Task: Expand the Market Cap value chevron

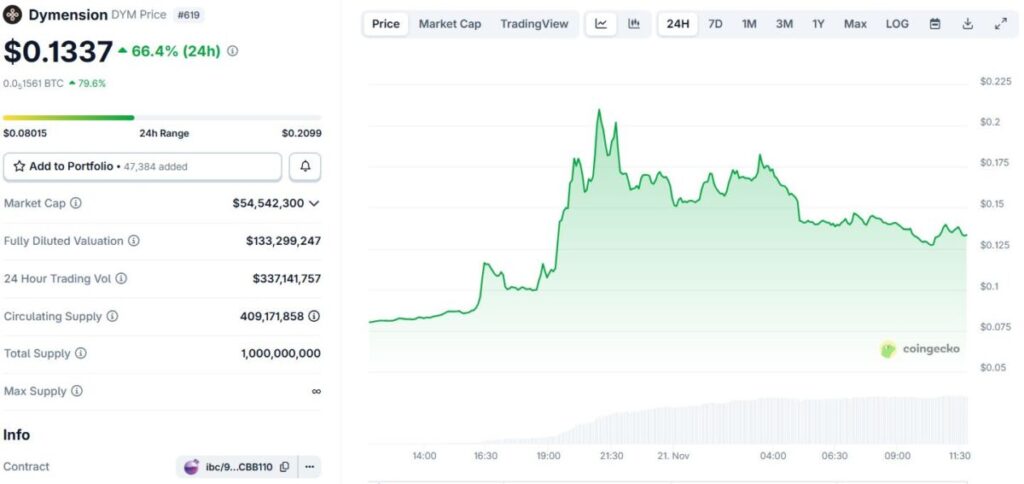Action: 314,203
